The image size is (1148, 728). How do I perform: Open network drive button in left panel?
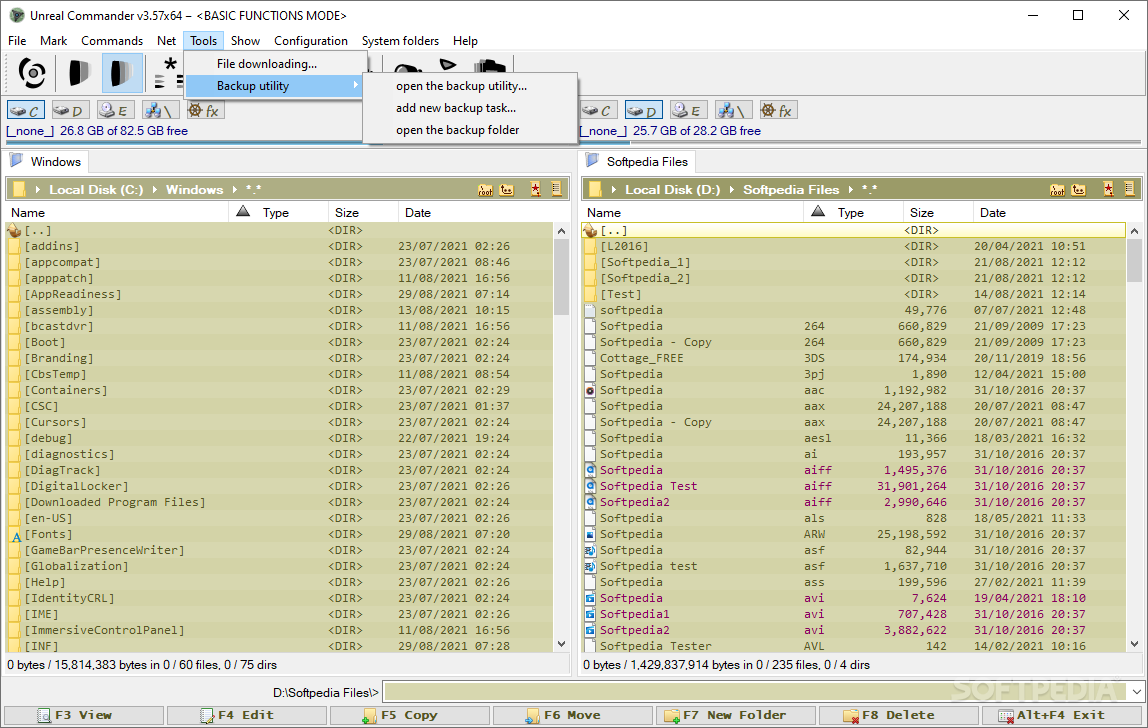coord(160,111)
